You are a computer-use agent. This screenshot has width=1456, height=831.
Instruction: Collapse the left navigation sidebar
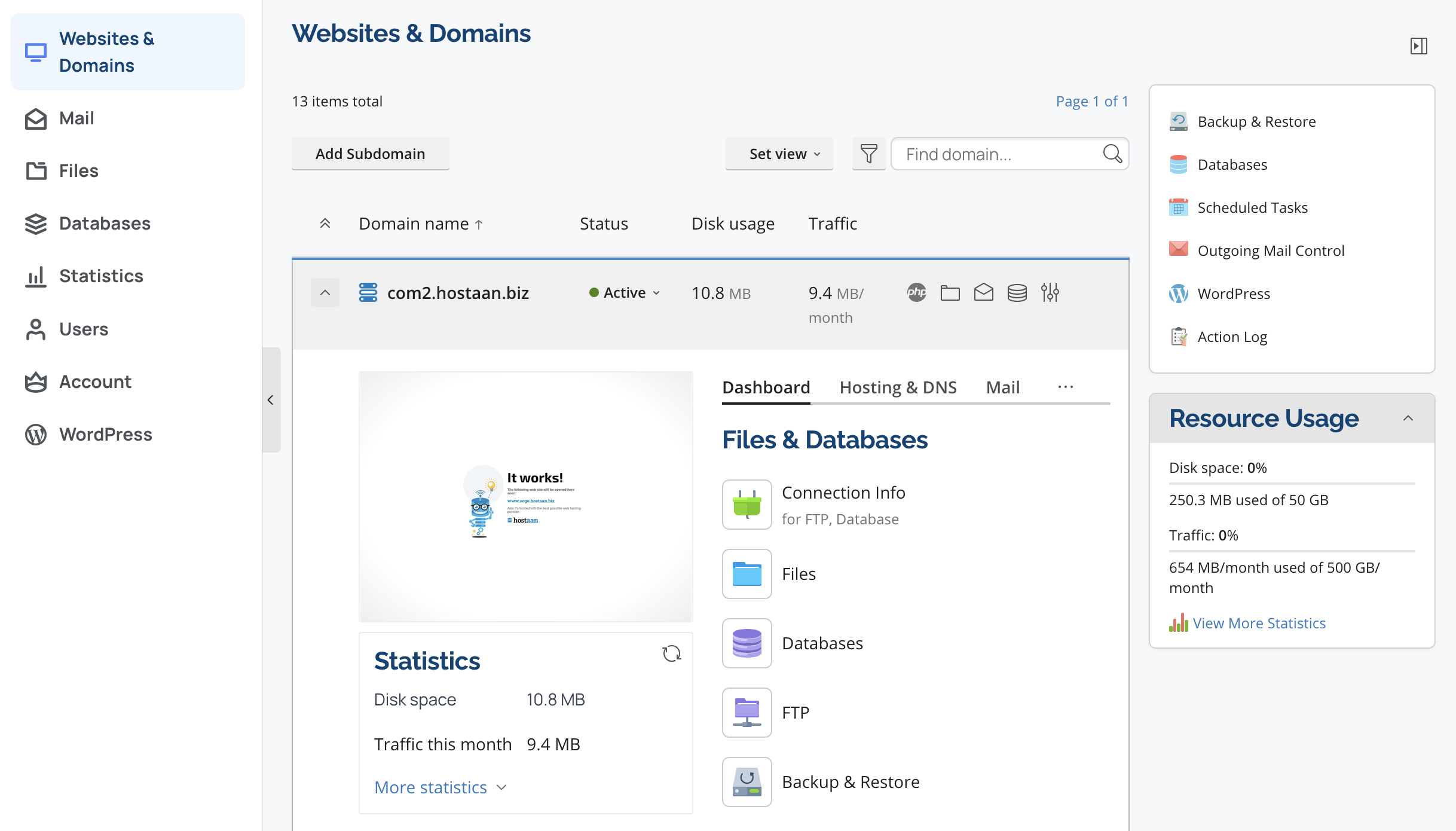tap(271, 400)
